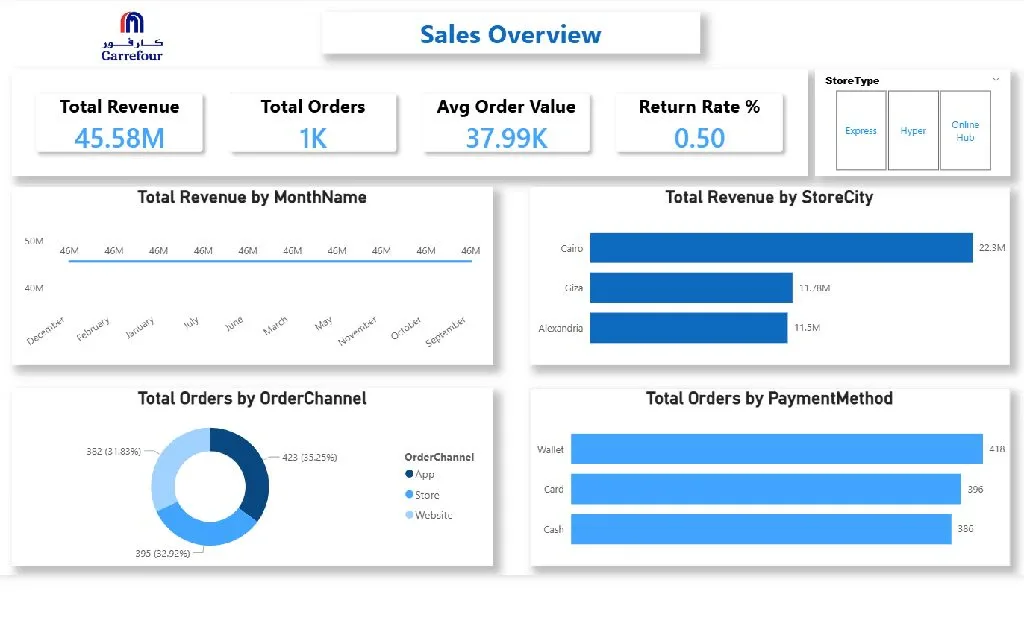Select the Online Hub store type tile
Viewport: 1024px width, 632px height.
[965, 131]
